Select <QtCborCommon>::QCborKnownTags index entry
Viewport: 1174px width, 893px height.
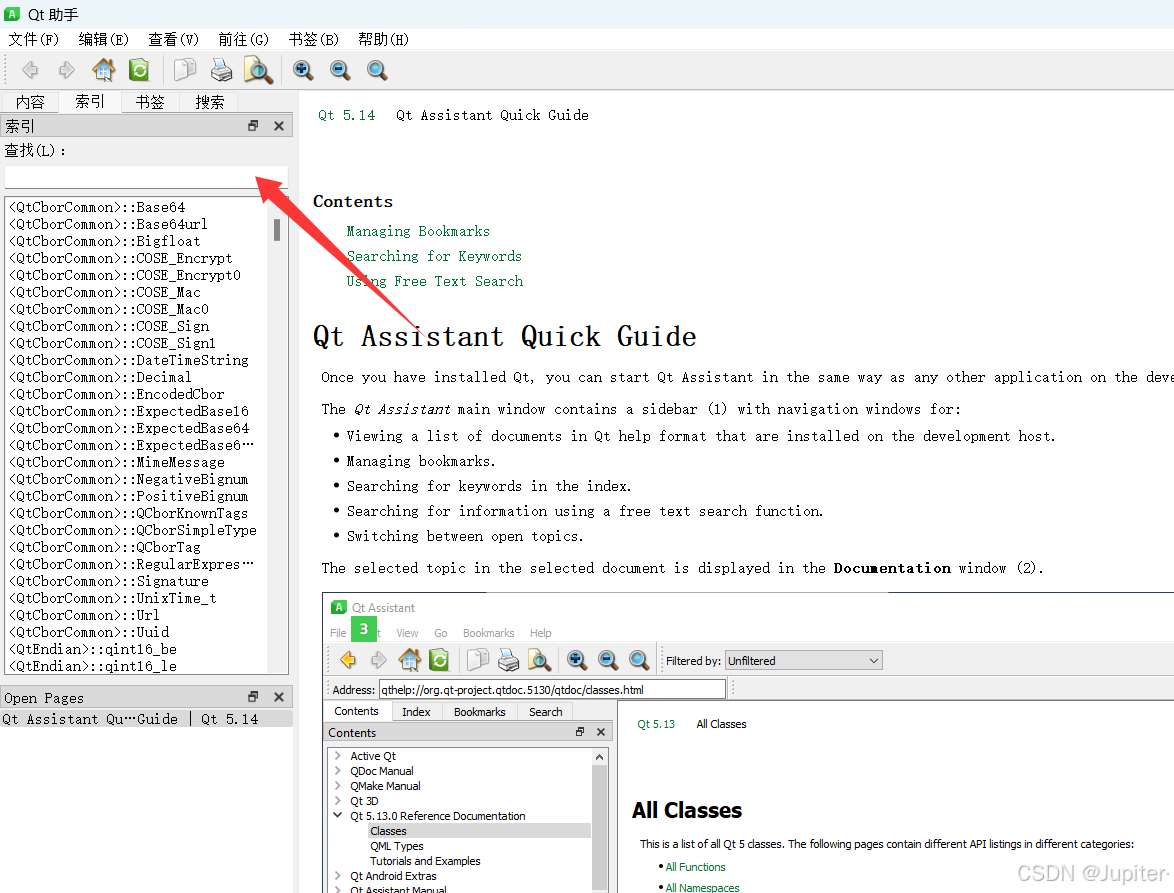coord(127,513)
